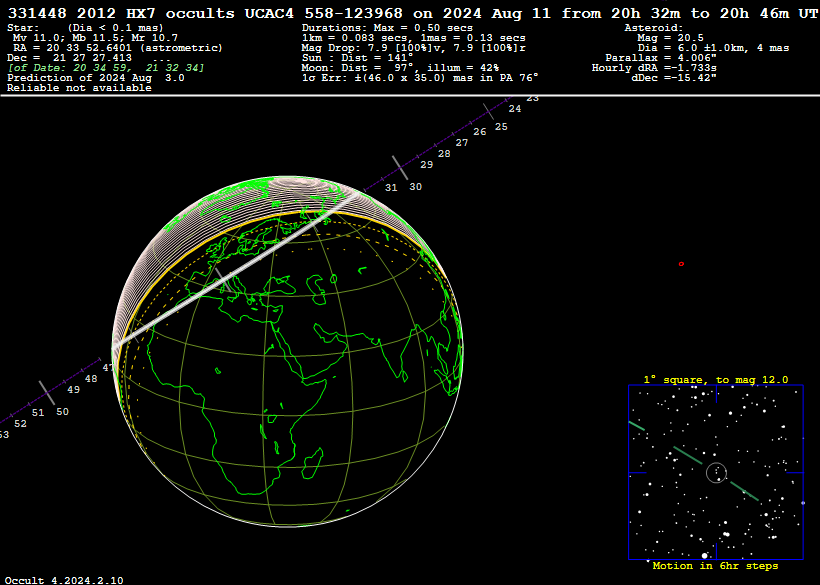
Task: Click 'Durations: Max = 0.50 secs' text
Action: [x=387, y=28]
